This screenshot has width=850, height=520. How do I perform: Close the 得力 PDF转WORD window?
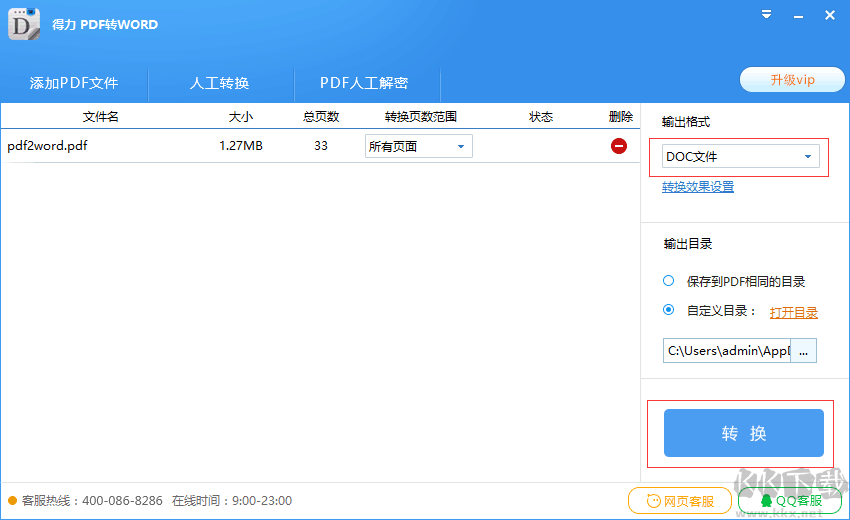pos(829,15)
